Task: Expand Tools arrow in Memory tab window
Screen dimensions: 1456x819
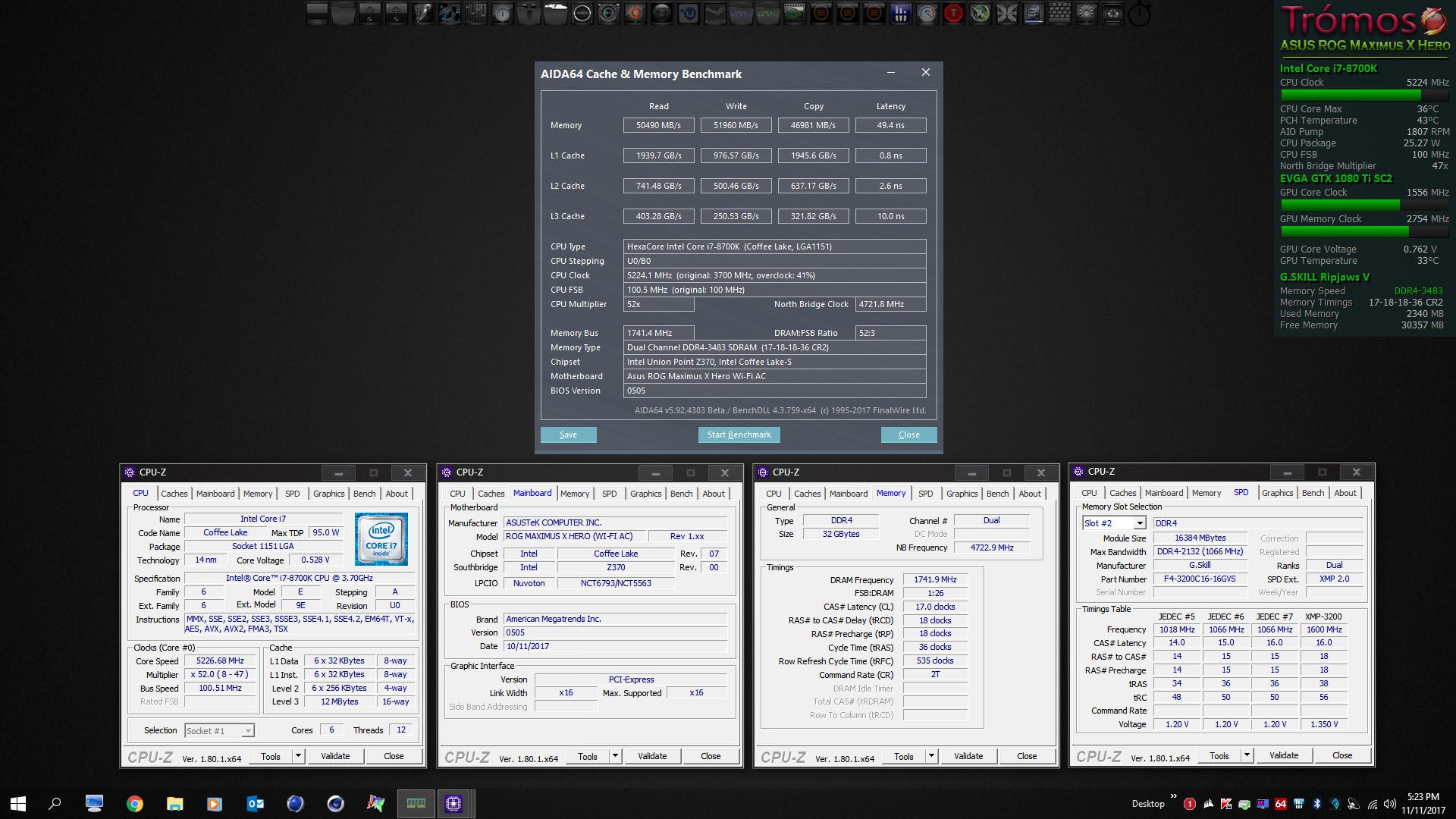Action: 931,756
